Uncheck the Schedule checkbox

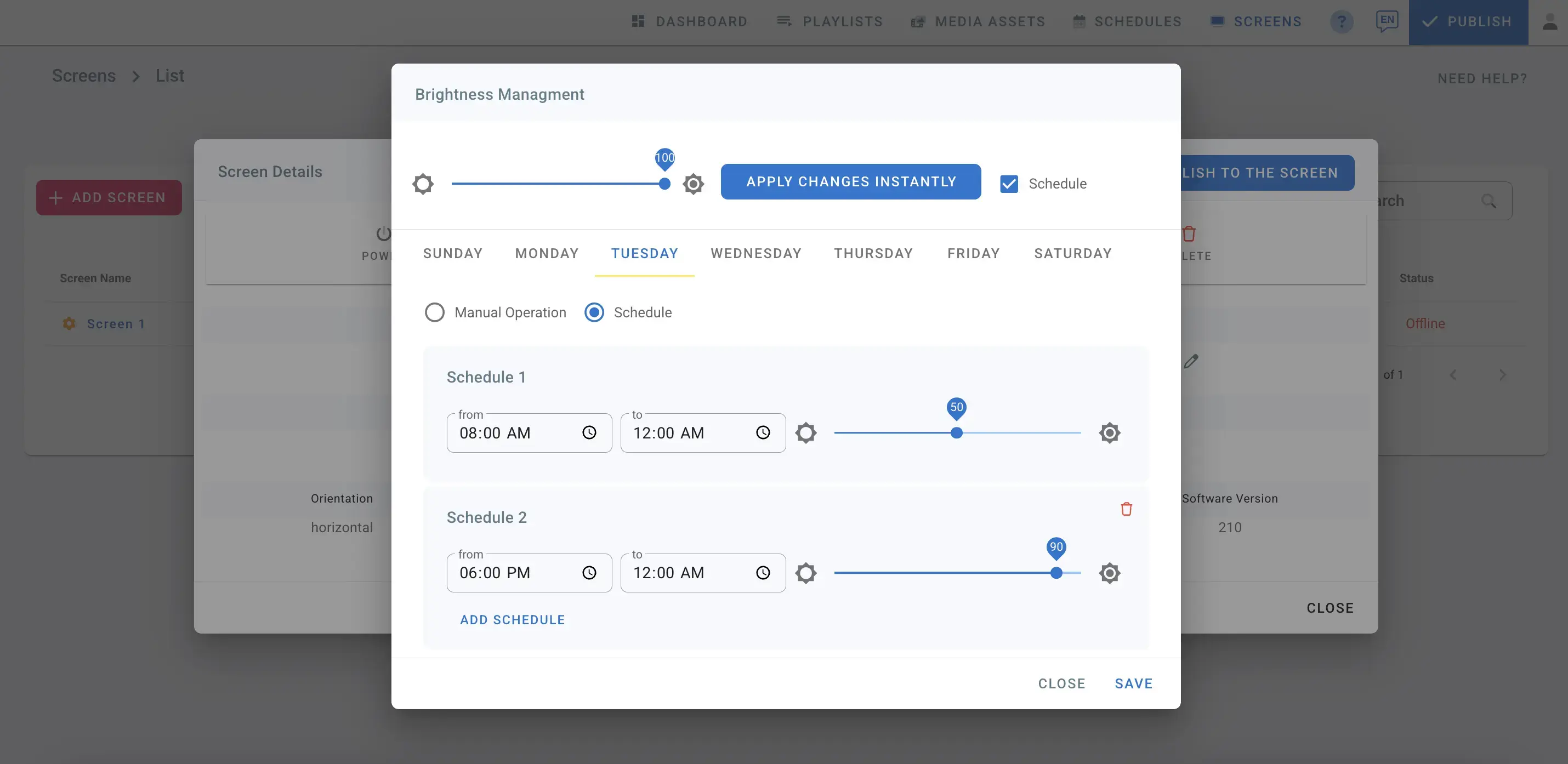[1009, 183]
